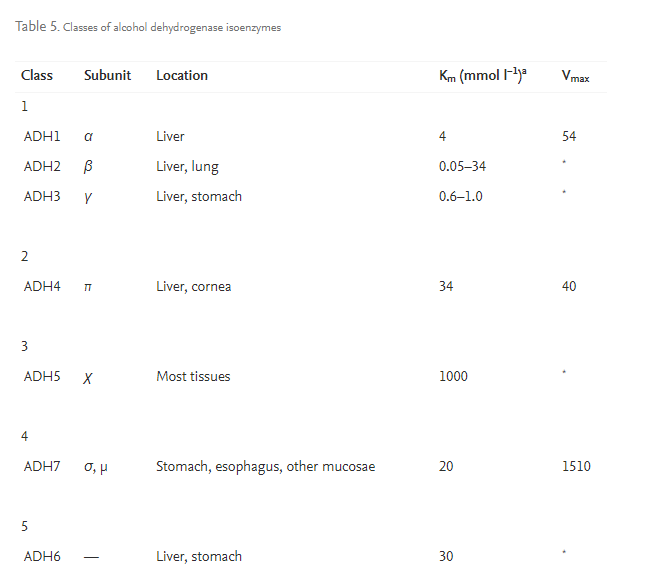Click the Vmax column header
The width and height of the screenshot is (667, 573).
coord(575,76)
